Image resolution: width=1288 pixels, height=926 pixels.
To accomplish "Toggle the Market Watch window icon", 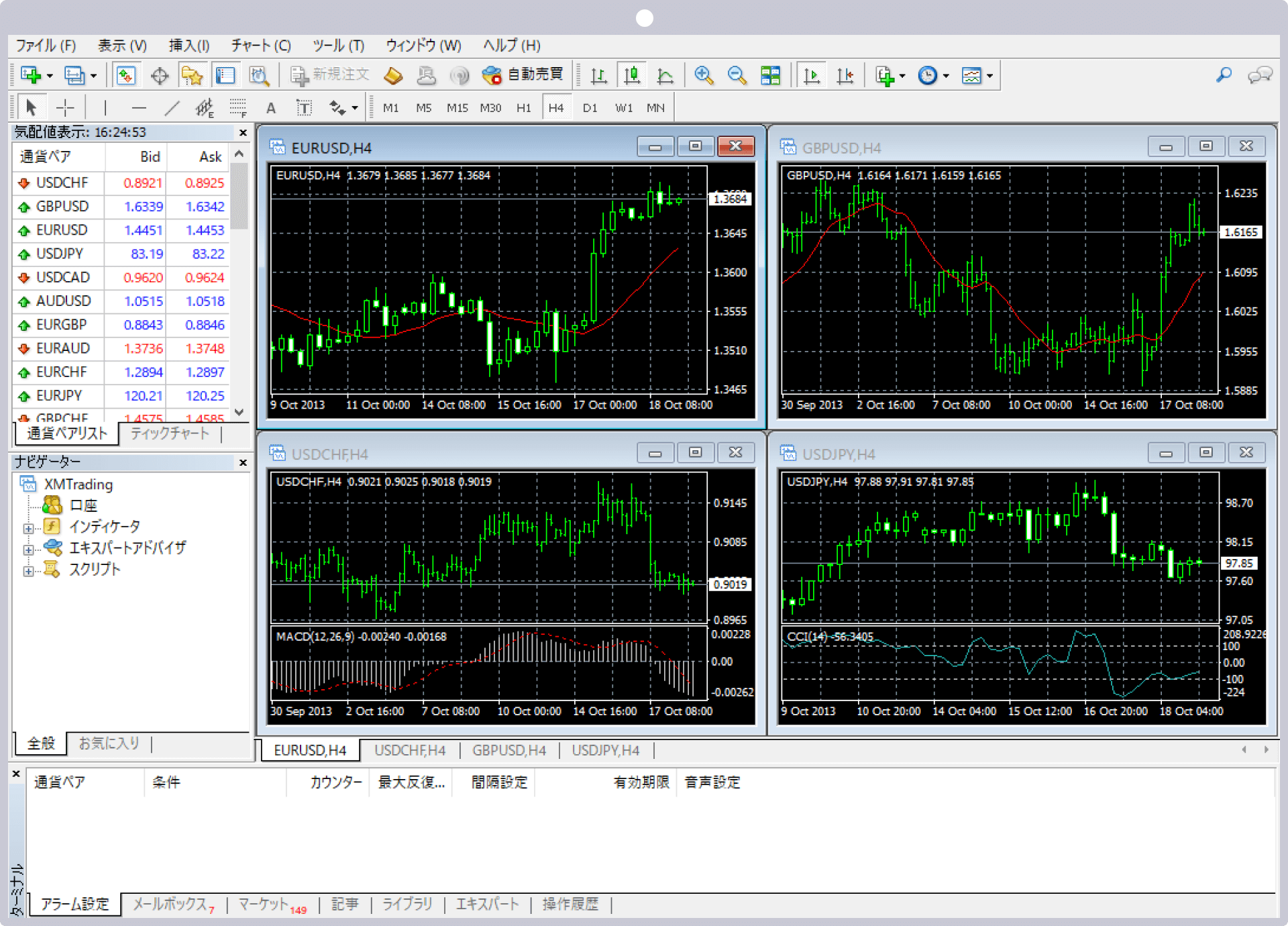I will click(x=126, y=74).
